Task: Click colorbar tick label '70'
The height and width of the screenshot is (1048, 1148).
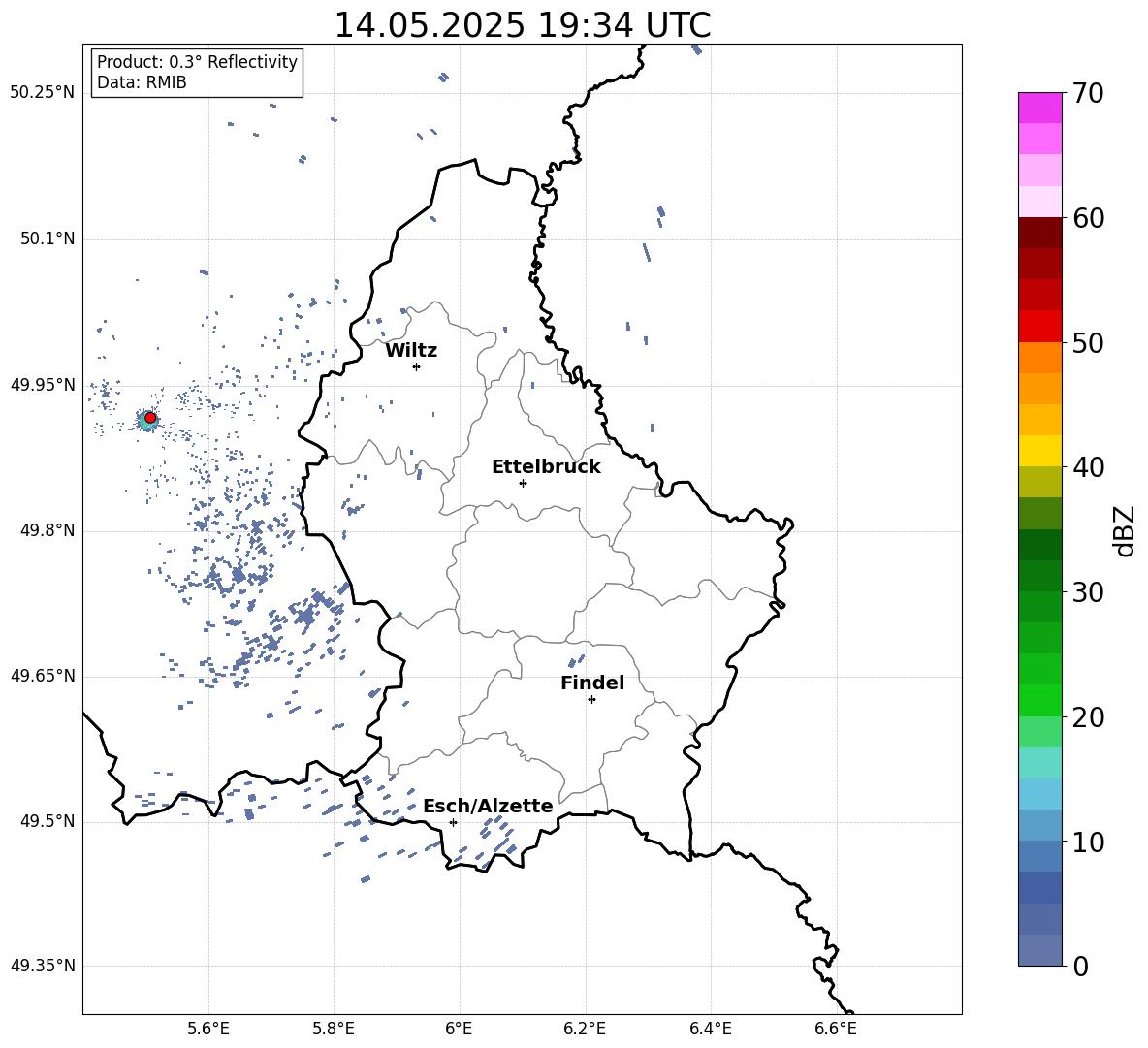Action: pyautogui.click(x=1088, y=94)
